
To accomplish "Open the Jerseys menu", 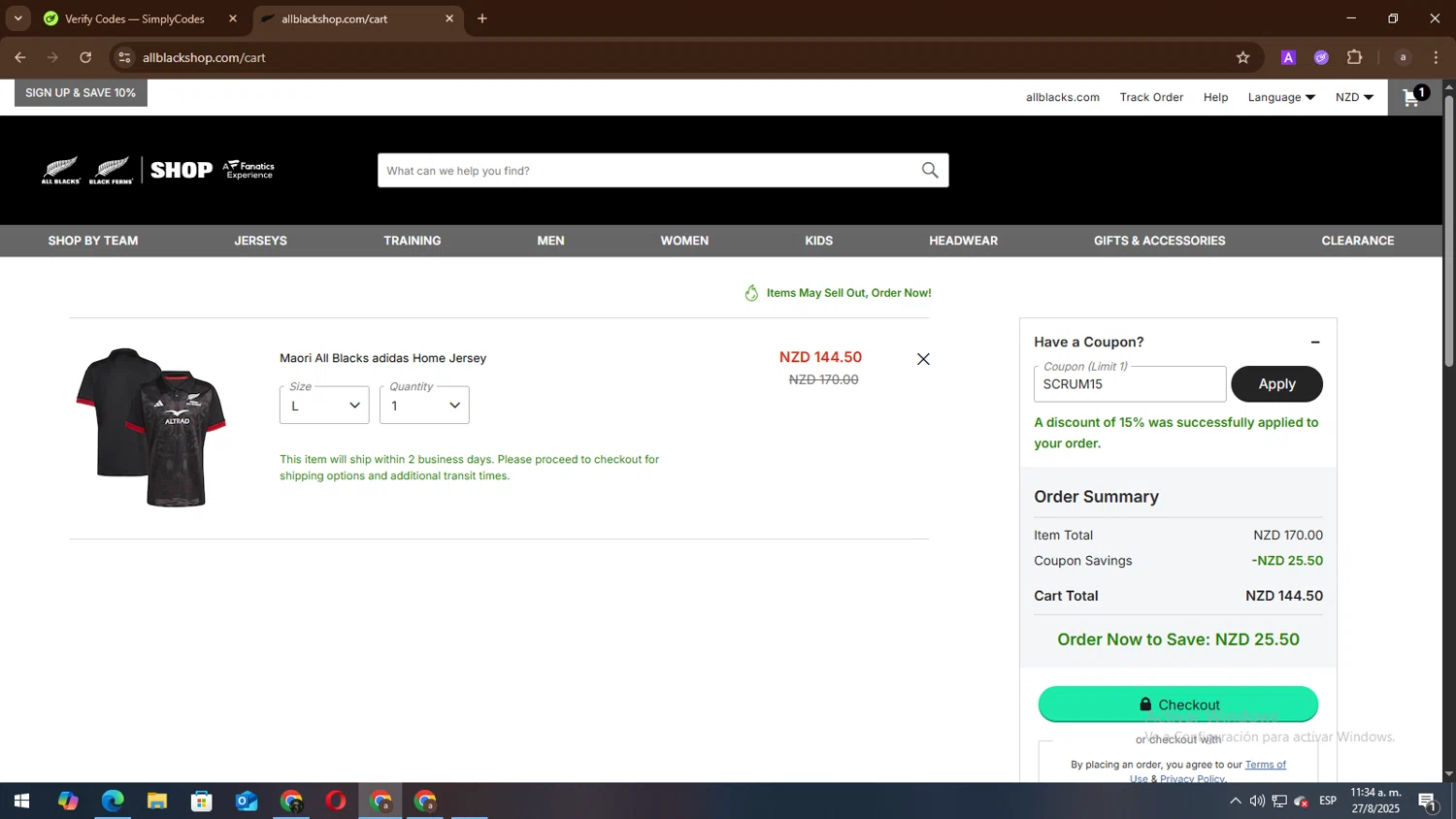I will 260,241.
